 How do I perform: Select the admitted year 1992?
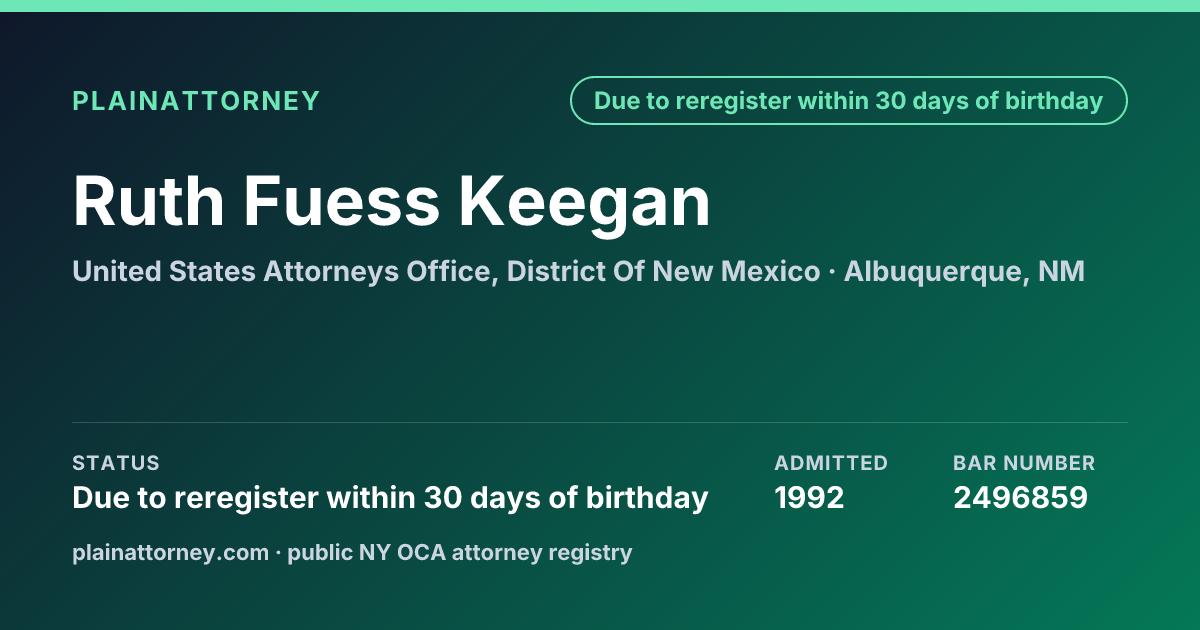[810, 497]
